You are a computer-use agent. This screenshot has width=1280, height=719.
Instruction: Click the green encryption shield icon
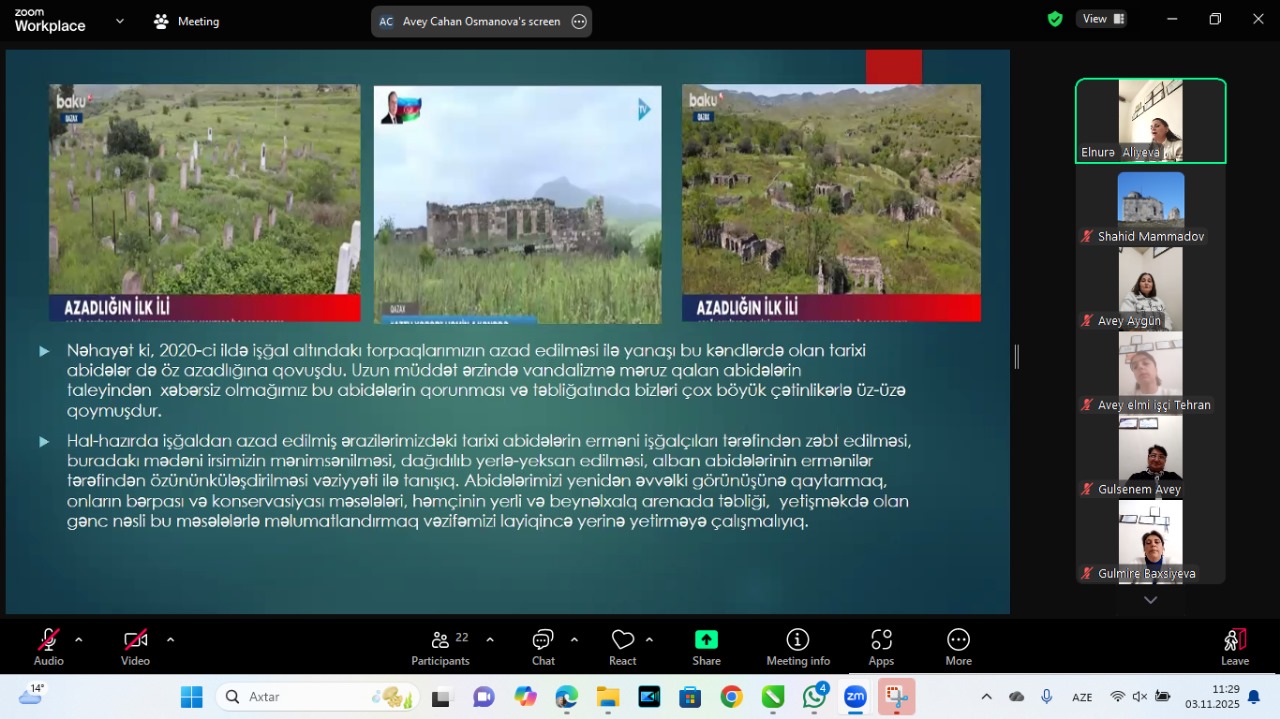click(1054, 19)
